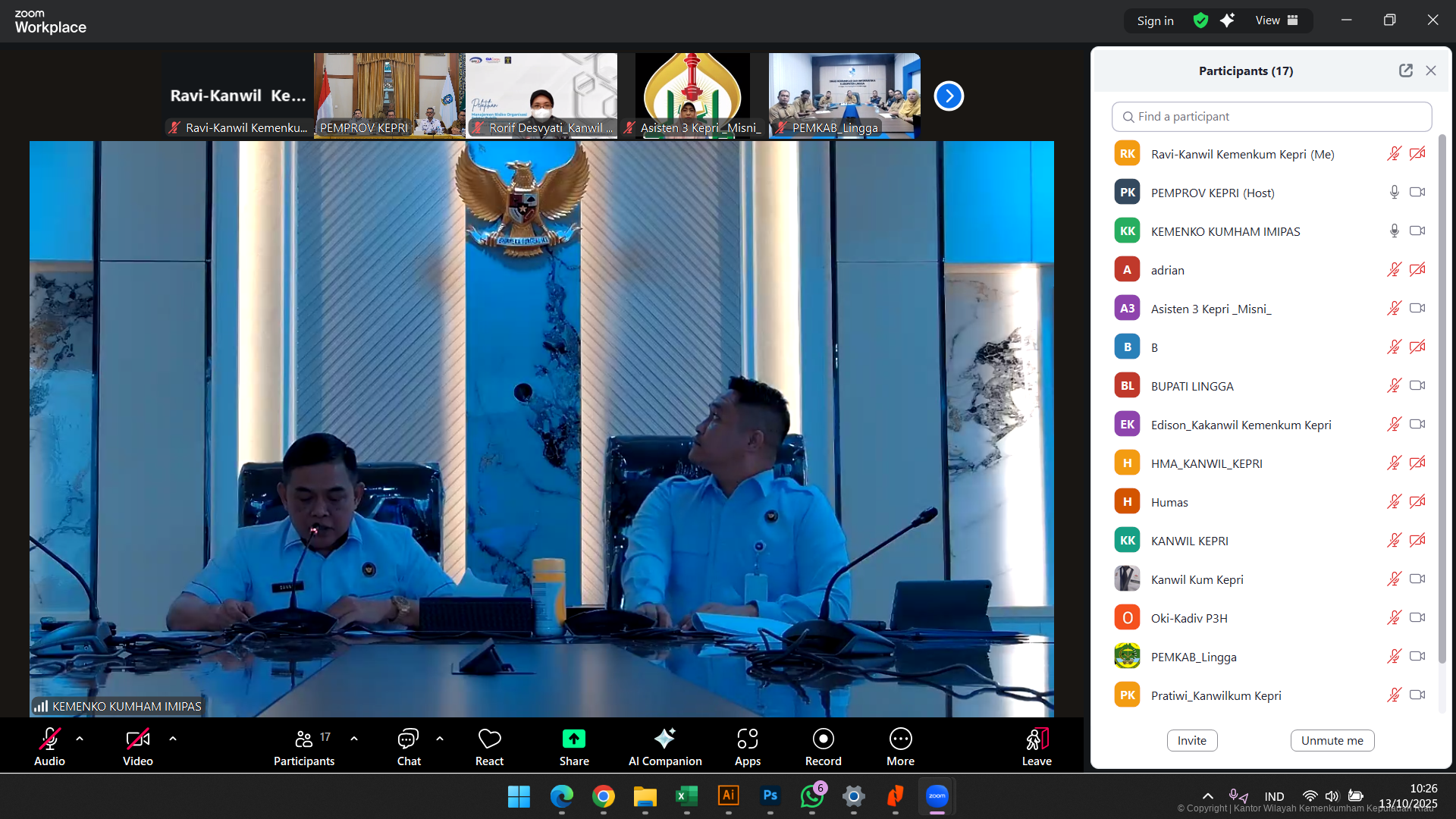The width and height of the screenshot is (1456, 819).
Task: Click the green encryption shield icon
Action: pos(1200,20)
